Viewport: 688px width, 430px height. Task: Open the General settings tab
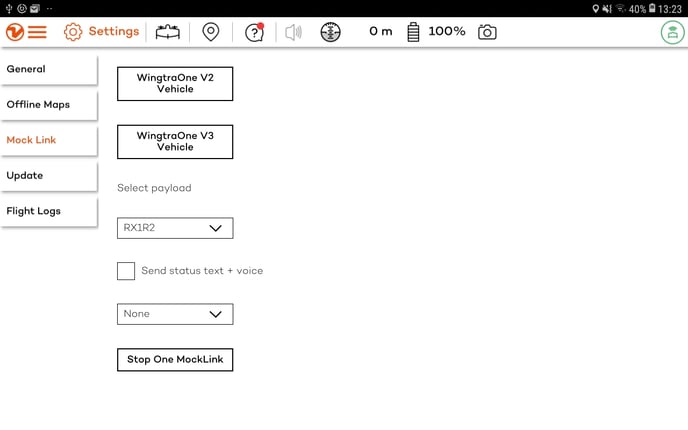click(49, 69)
